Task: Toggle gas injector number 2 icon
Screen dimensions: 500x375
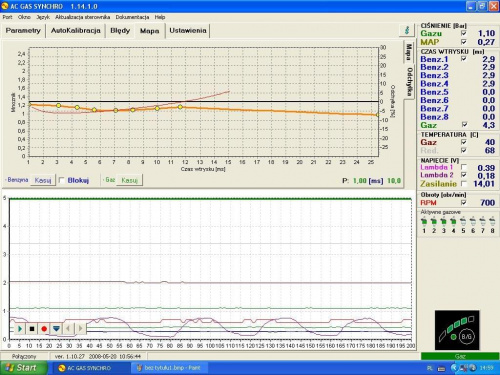Action: pos(434,221)
